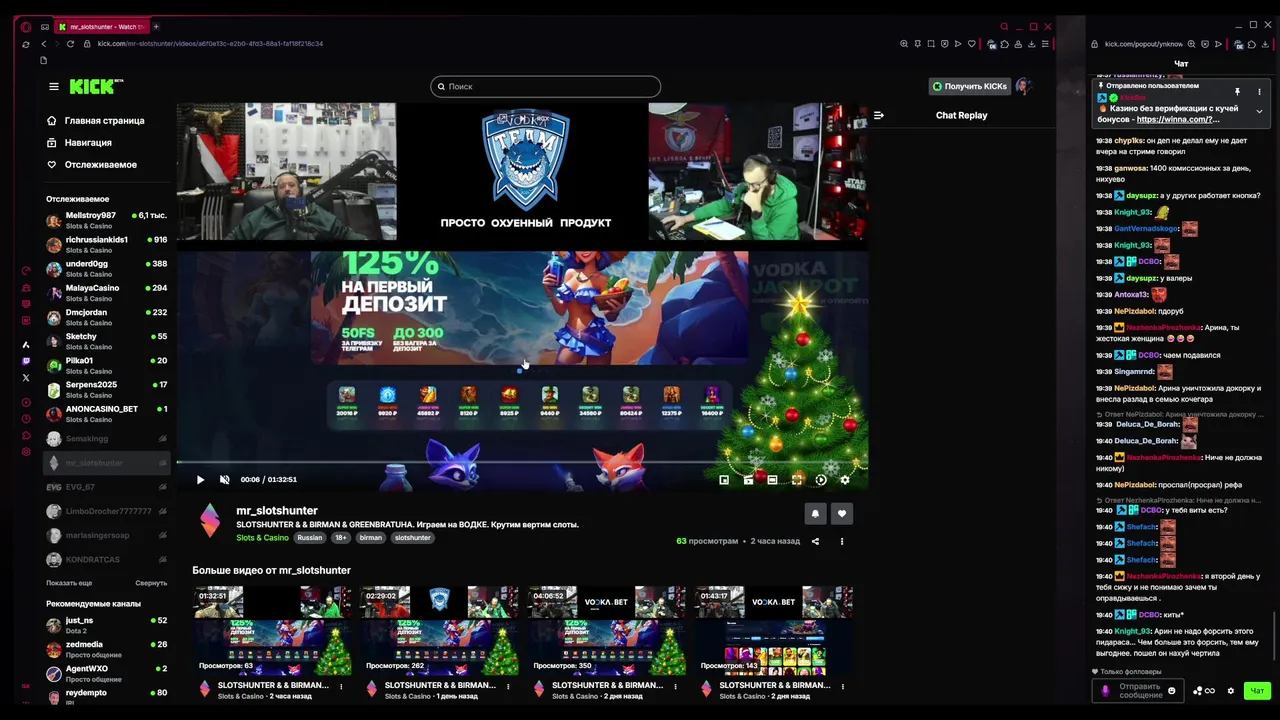
Task: Open the sidebar X (Twitter) icon
Action: 26,378
